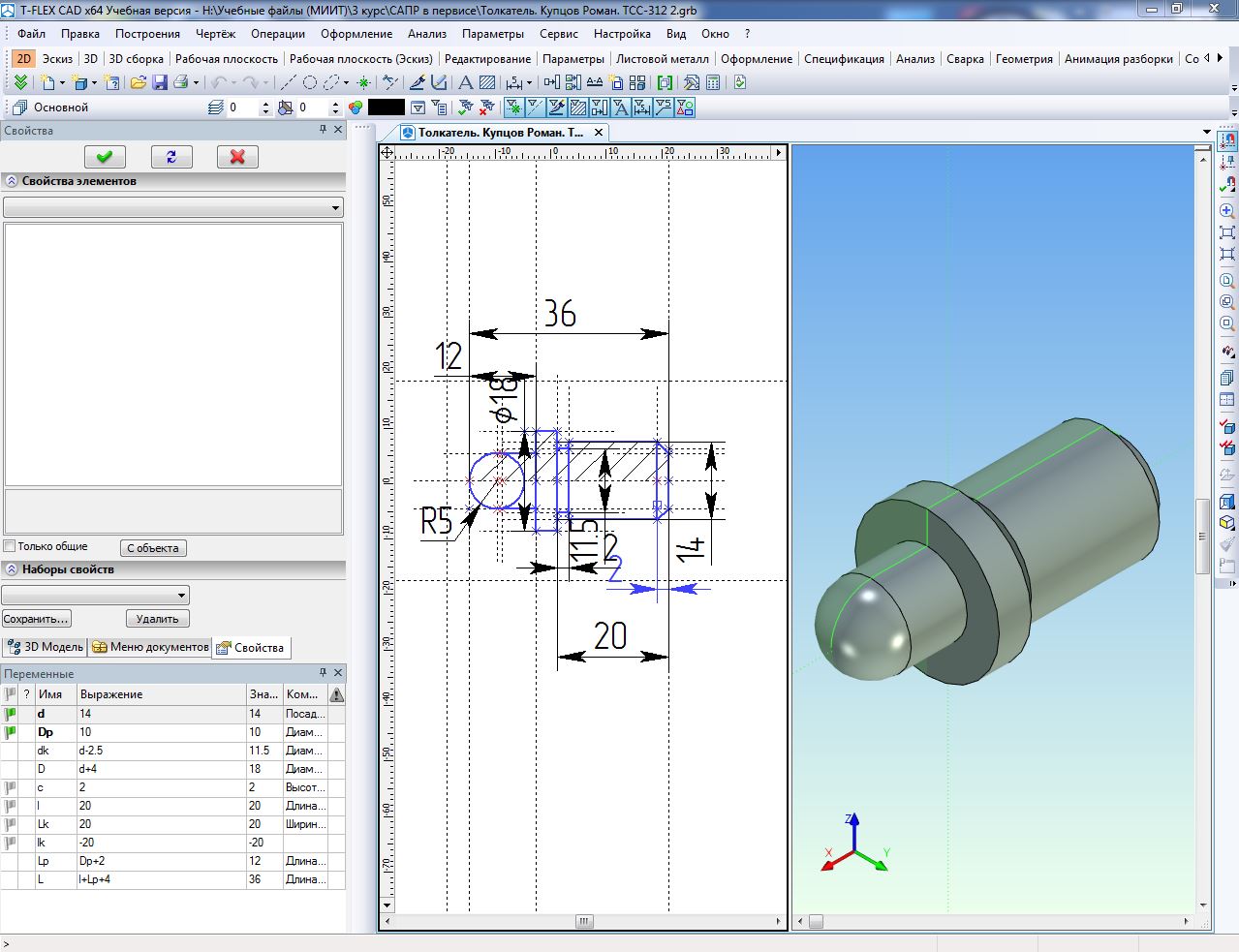Click the pages stack icon on right toolbar
This screenshot has height=952, width=1239.
click(1227, 378)
